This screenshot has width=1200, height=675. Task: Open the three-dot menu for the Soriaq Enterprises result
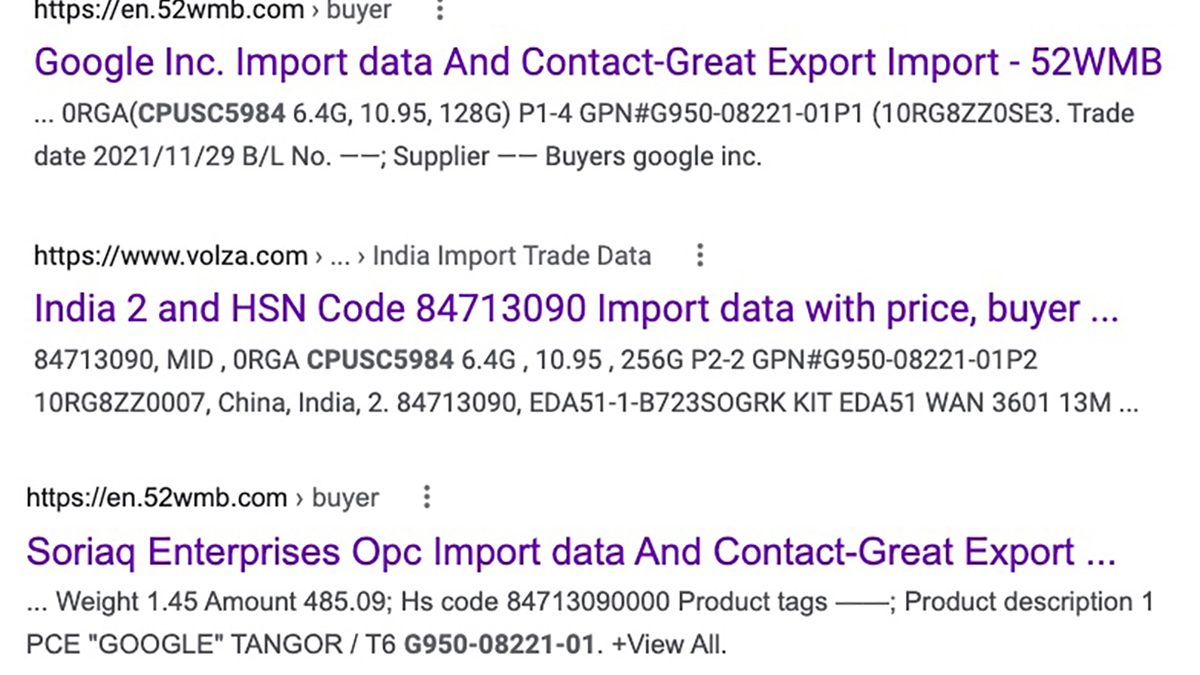pos(427,497)
